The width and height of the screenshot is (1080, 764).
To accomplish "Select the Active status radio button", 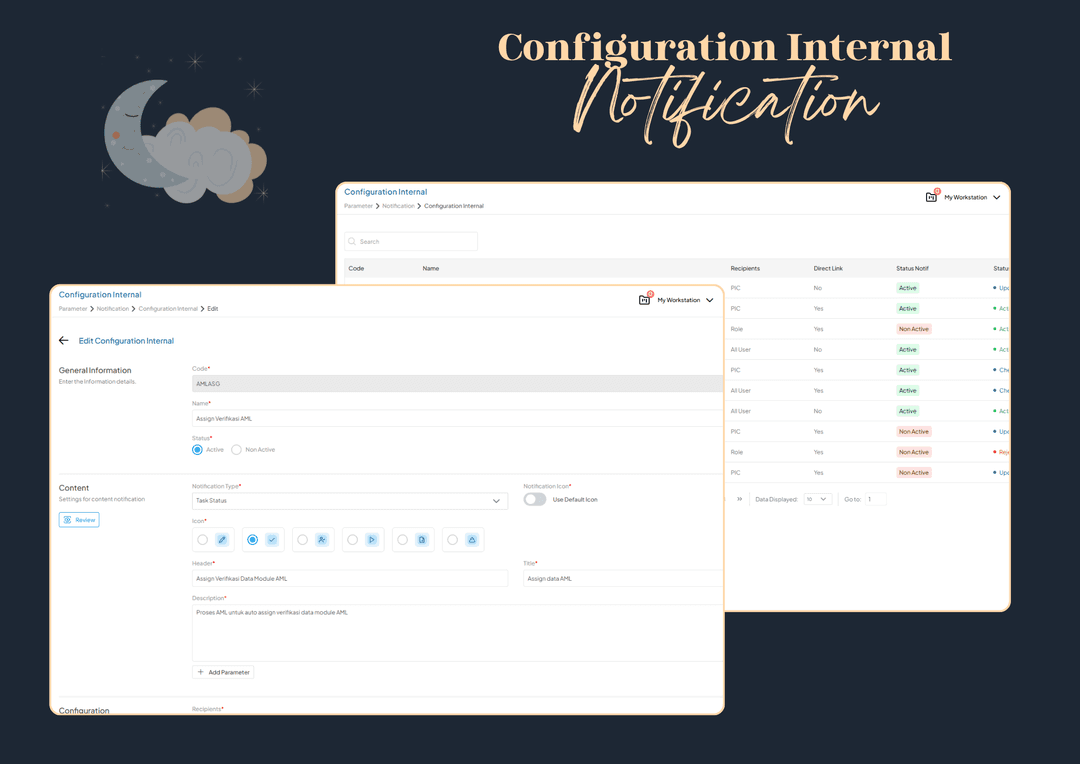I will [x=198, y=450].
